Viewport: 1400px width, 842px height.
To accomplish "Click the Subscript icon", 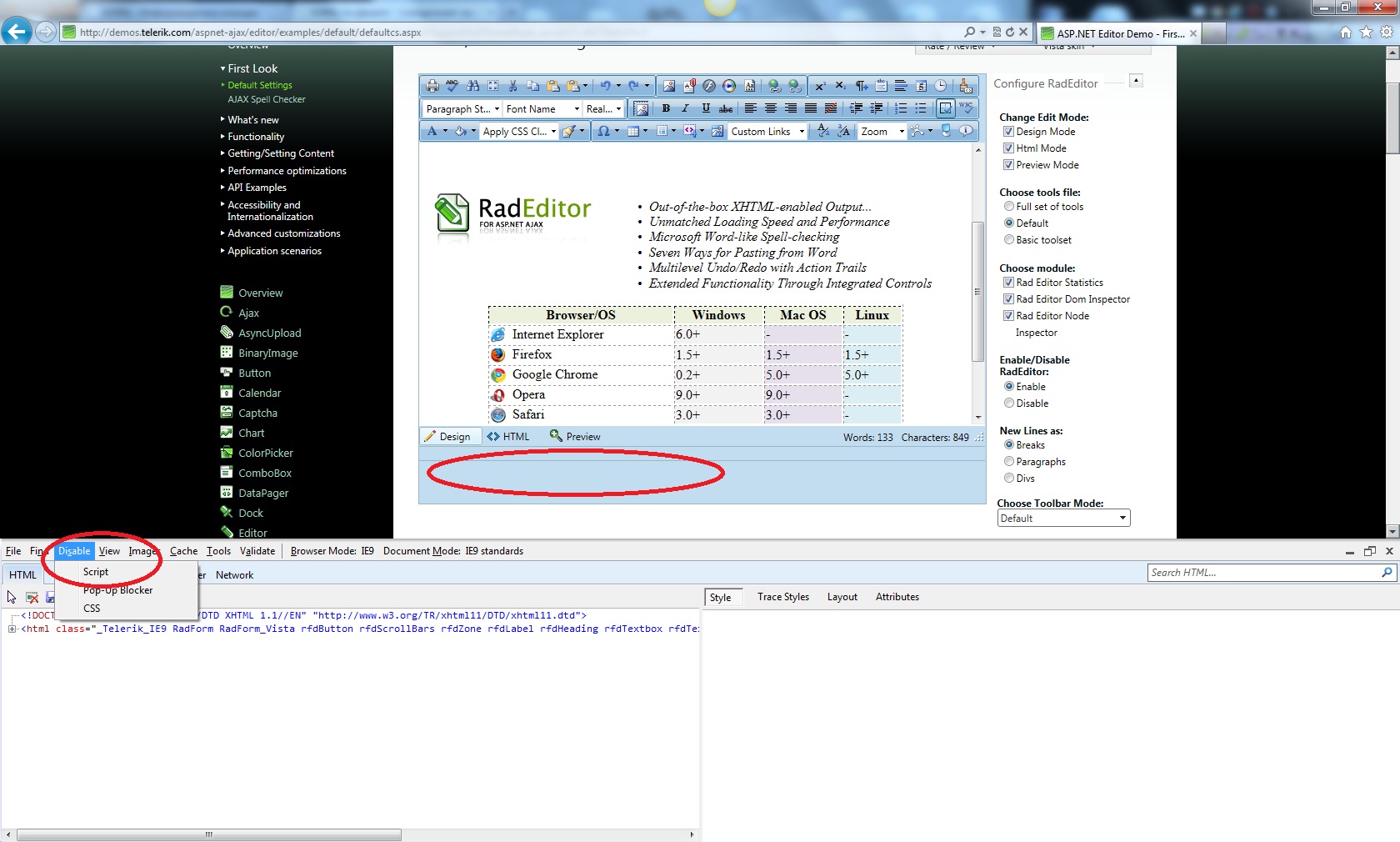I will [x=840, y=86].
